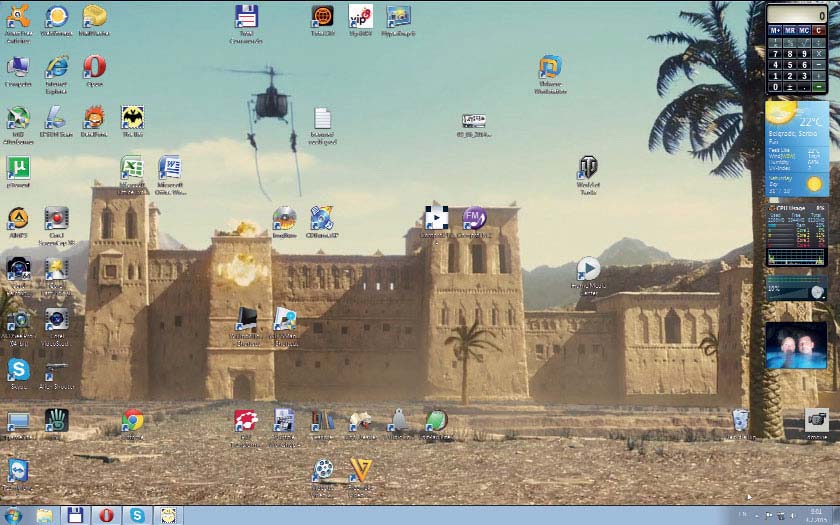
Task: Open the bell icon shortcut
Action: point(399,421)
